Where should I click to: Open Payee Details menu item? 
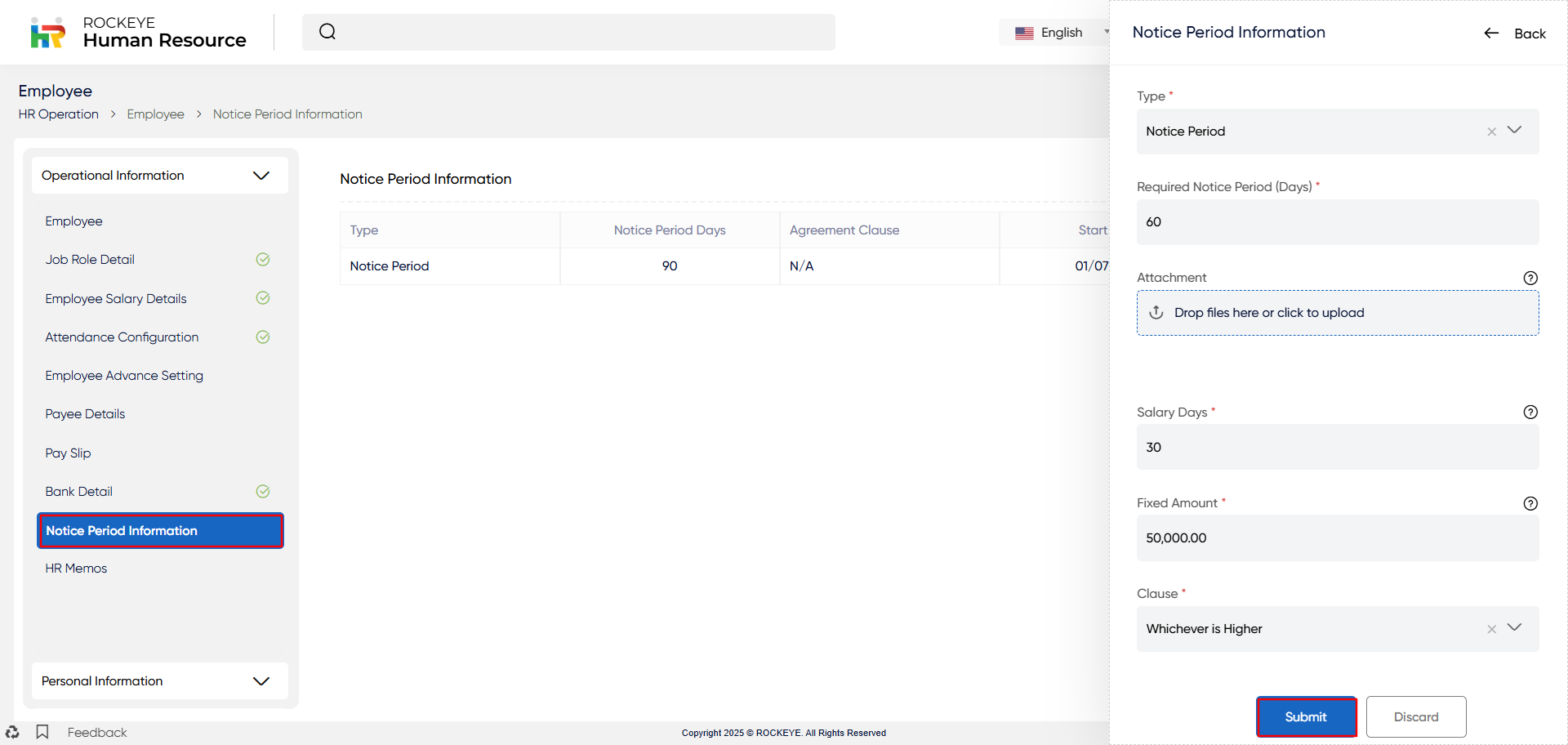[x=85, y=414]
